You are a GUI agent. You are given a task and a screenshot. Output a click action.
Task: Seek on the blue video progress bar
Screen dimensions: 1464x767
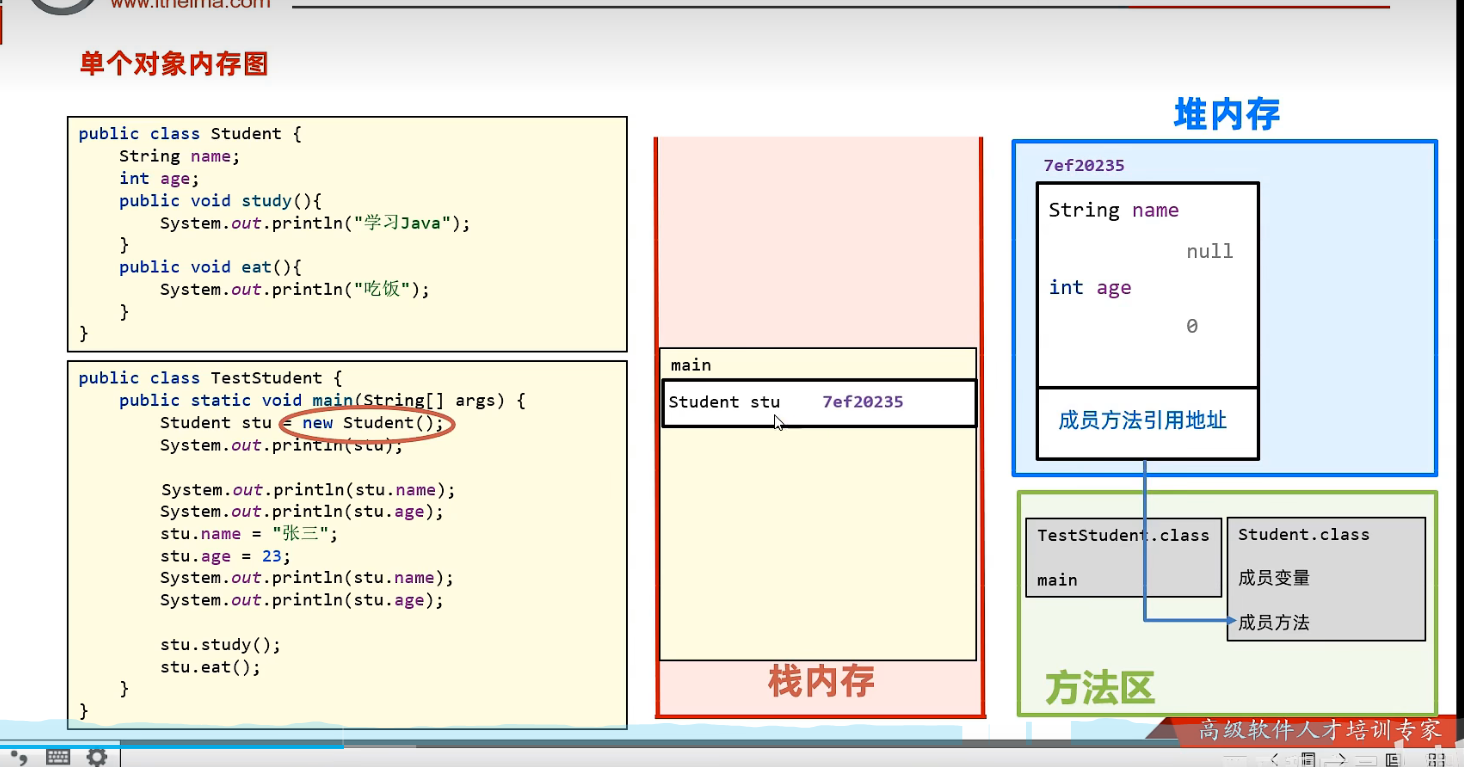172,745
